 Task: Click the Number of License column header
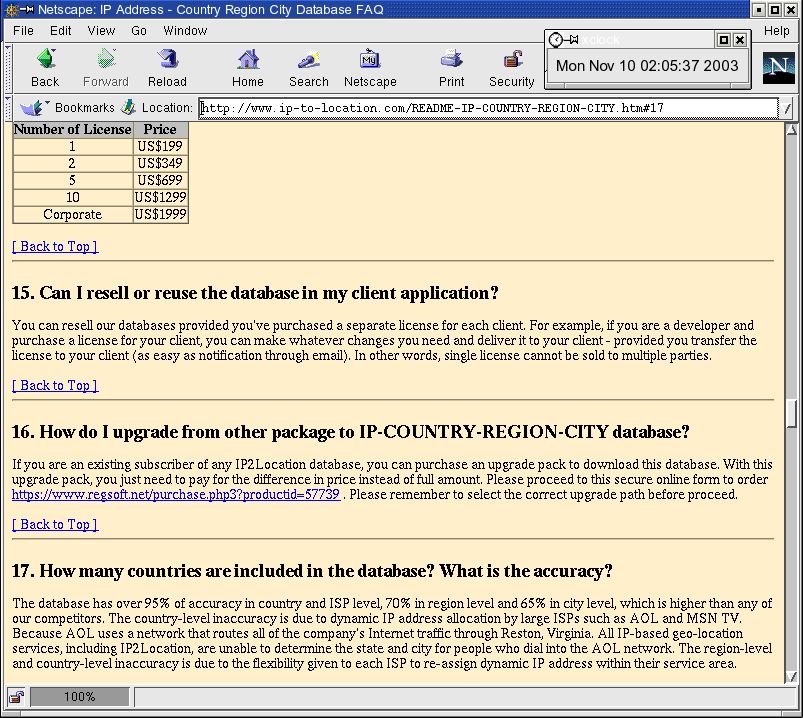[x=73, y=130]
